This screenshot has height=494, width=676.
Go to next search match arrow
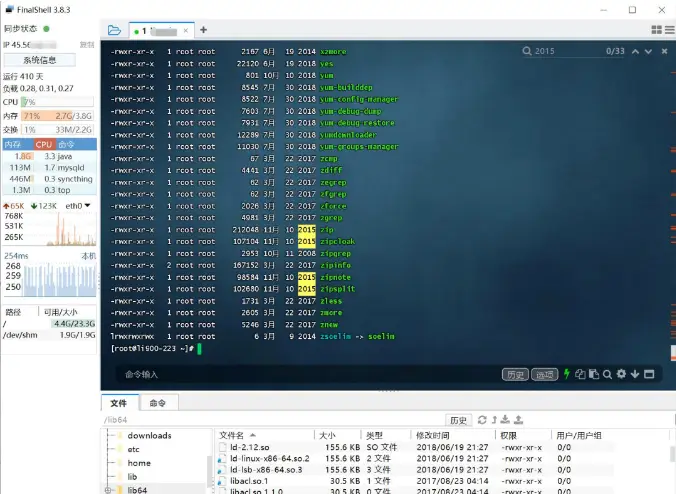click(648, 51)
